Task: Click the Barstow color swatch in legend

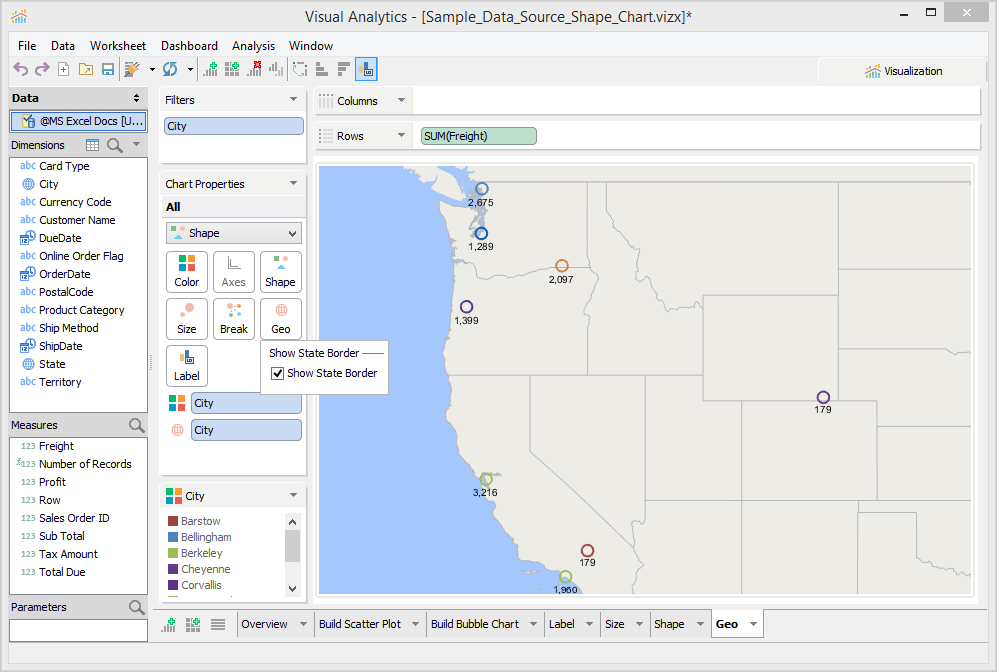Action: [x=173, y=521]
